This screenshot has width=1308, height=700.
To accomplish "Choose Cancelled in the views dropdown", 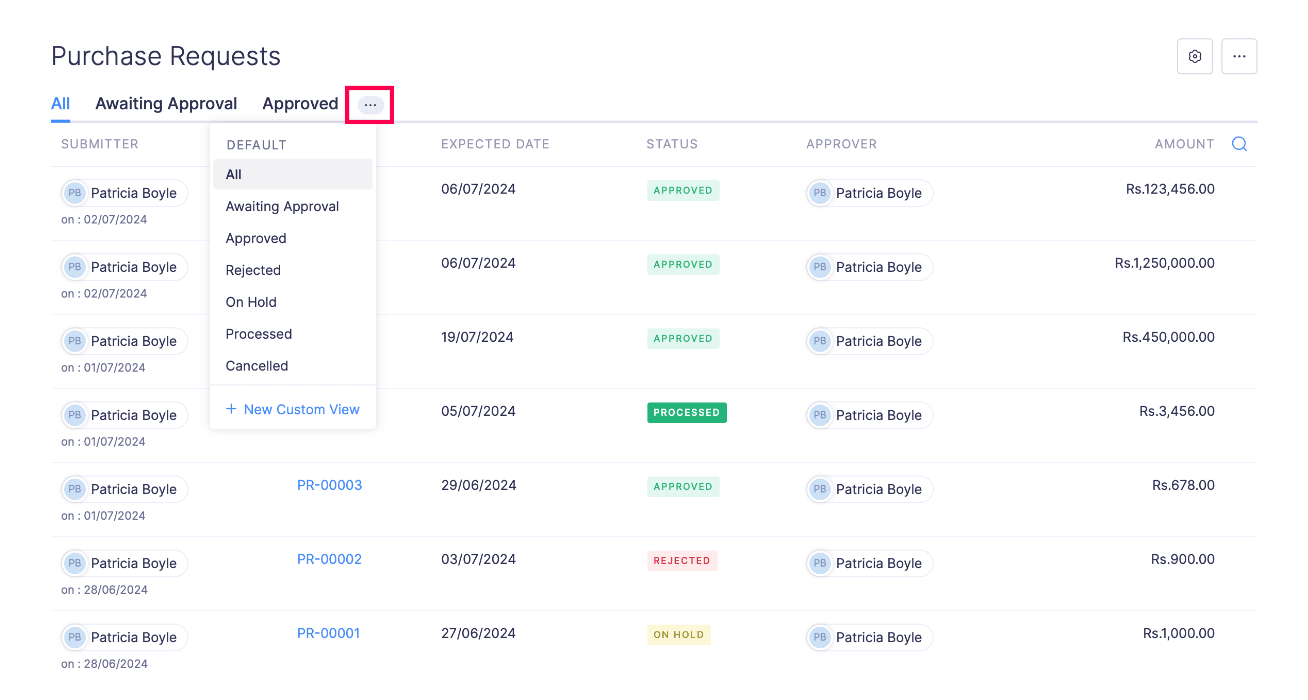I will 257,366.
